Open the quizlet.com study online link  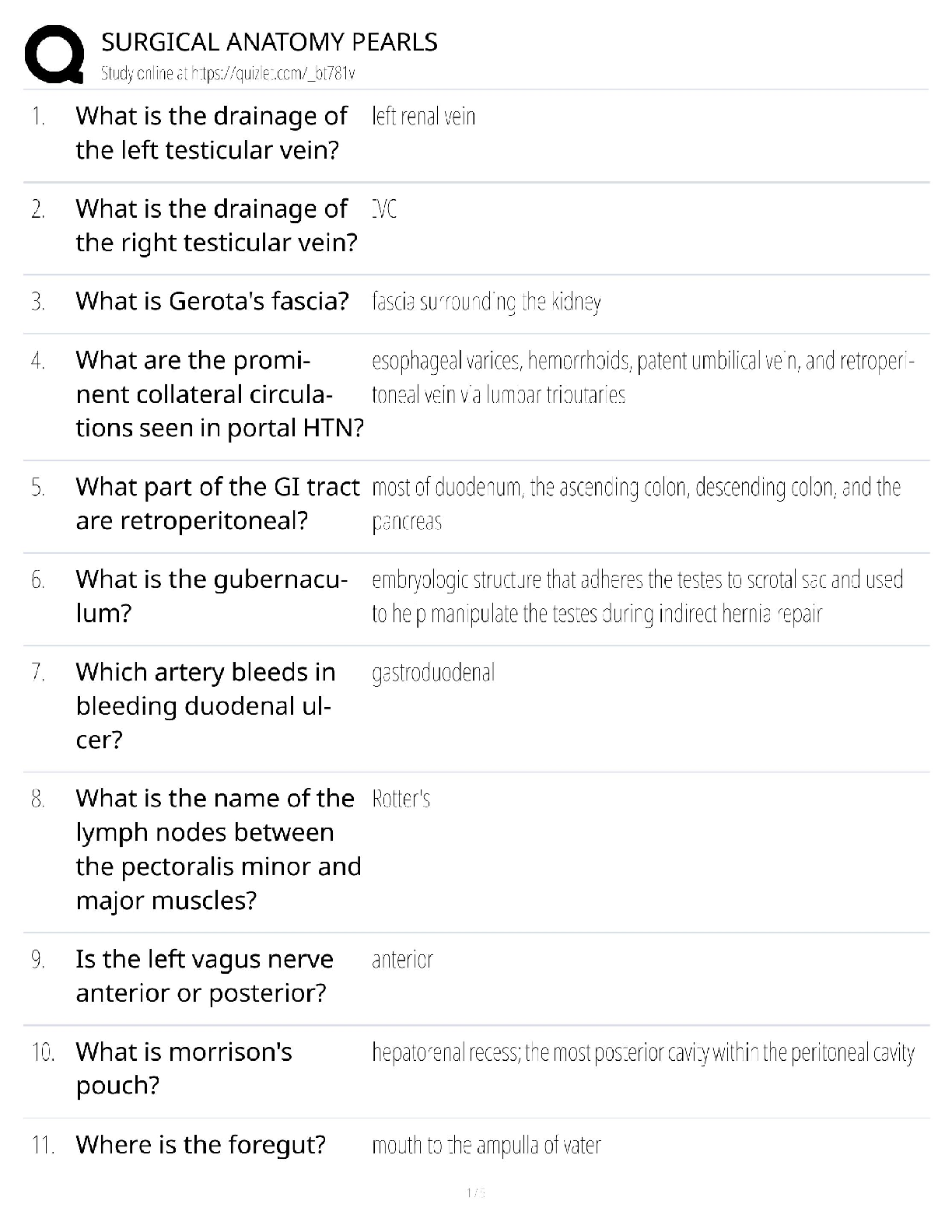pos(228,74)
